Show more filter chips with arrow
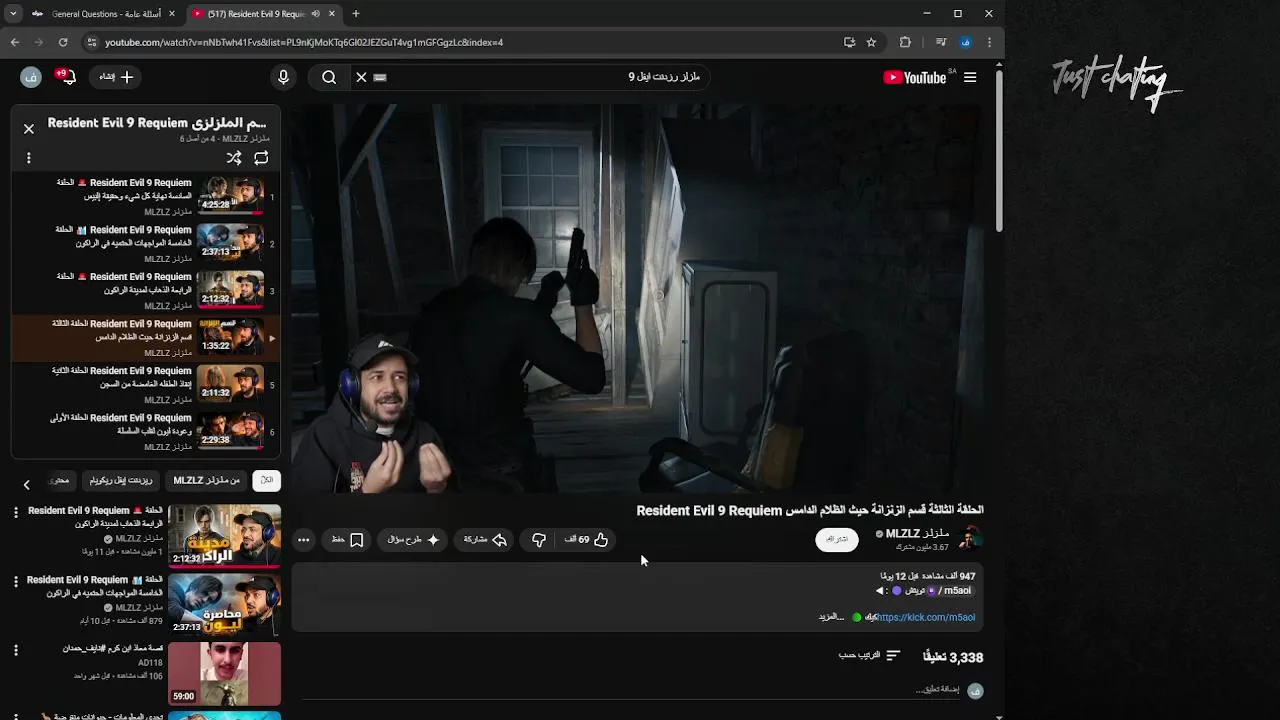Image resolution: width=1280 pixels, height=720 pixels. (x=27, y=484)
